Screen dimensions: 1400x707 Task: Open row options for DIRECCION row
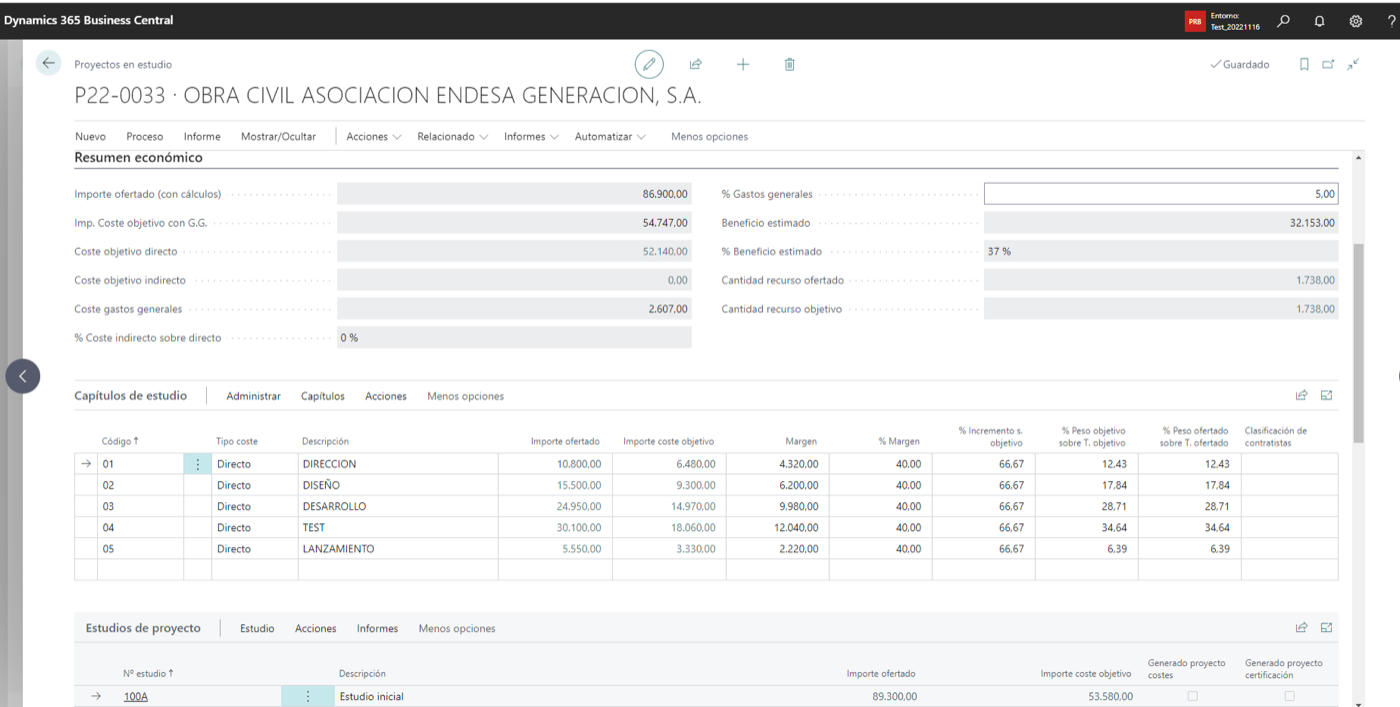tap(197, 464)
